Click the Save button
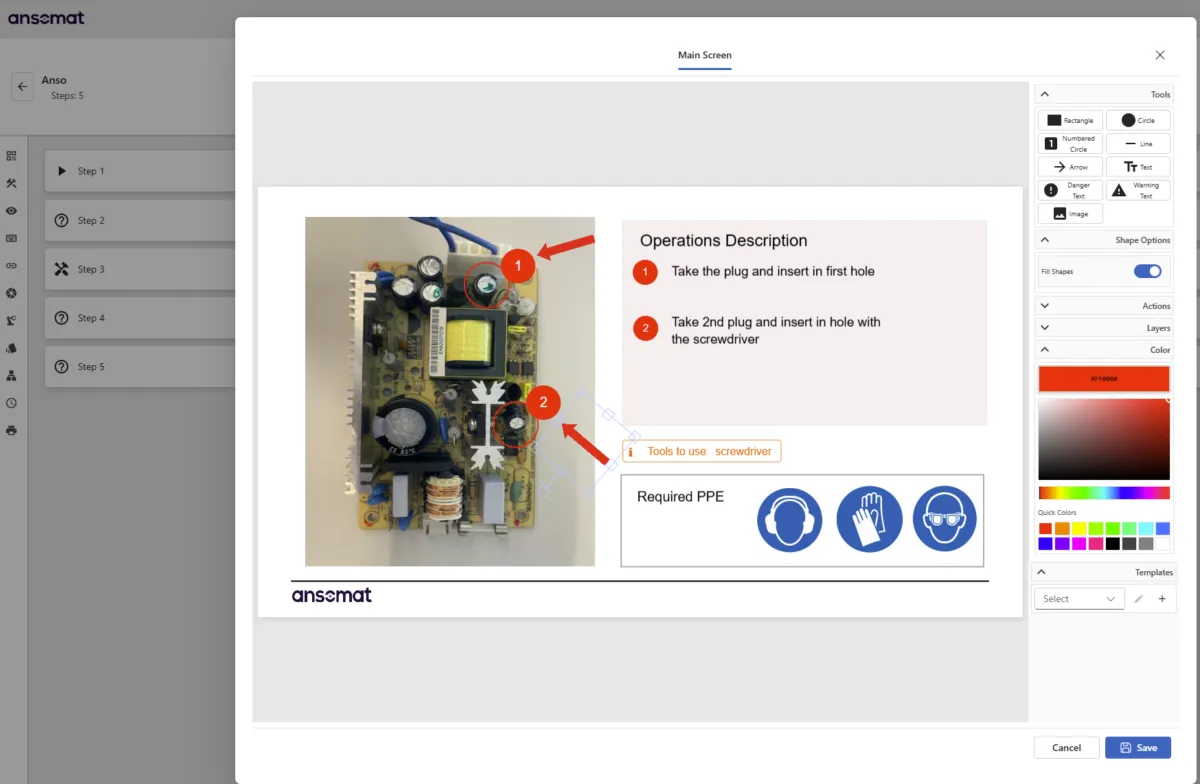The image size is (1200, 784). [1138, 748]
